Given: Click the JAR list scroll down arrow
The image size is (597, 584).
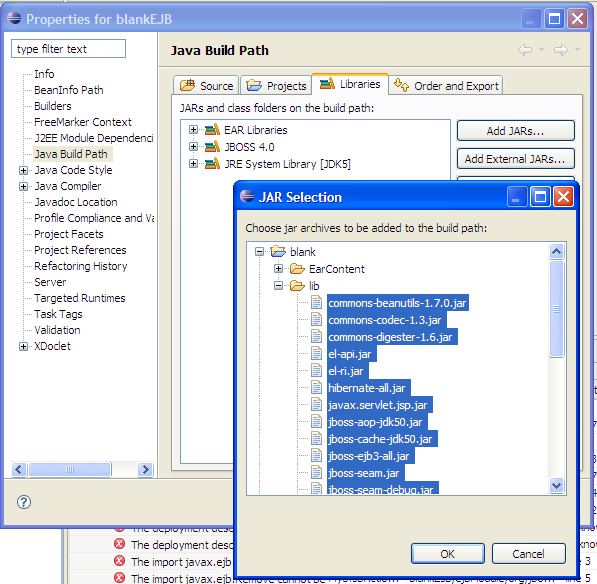Looking at the screenshot, I should [556, 485].
